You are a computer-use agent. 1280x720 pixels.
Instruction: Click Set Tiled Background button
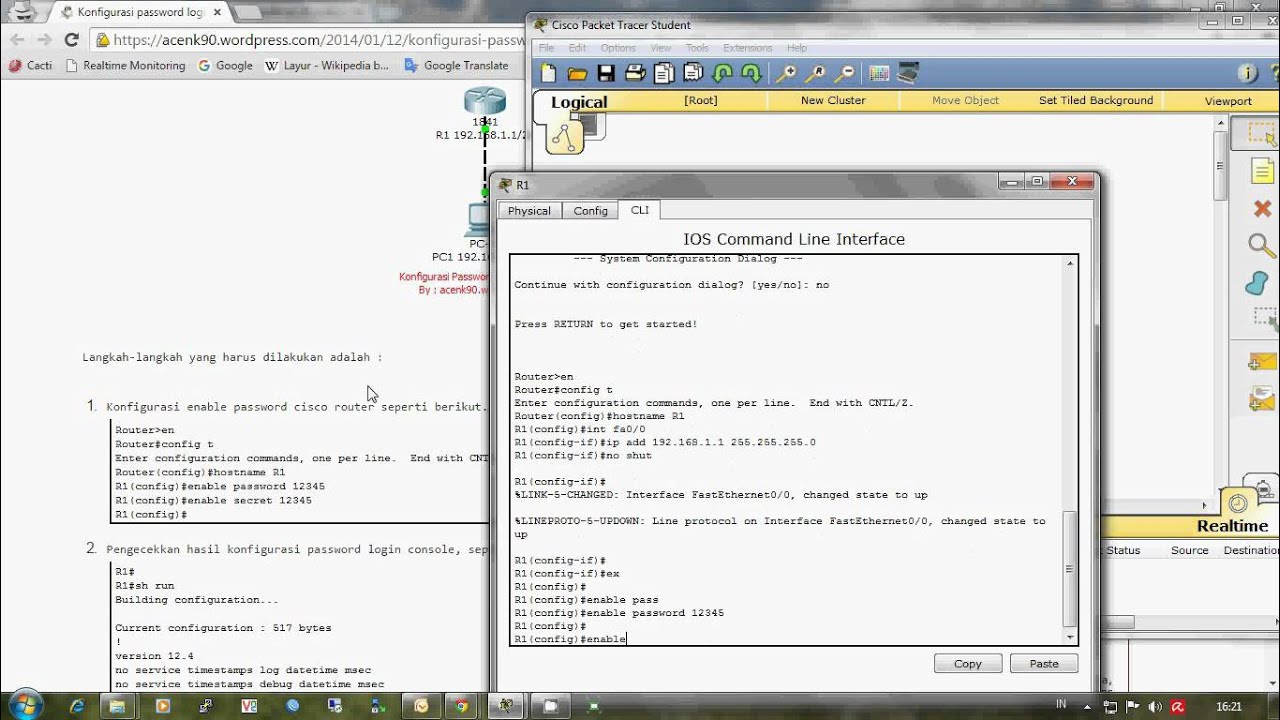[x=1096, y=100]
